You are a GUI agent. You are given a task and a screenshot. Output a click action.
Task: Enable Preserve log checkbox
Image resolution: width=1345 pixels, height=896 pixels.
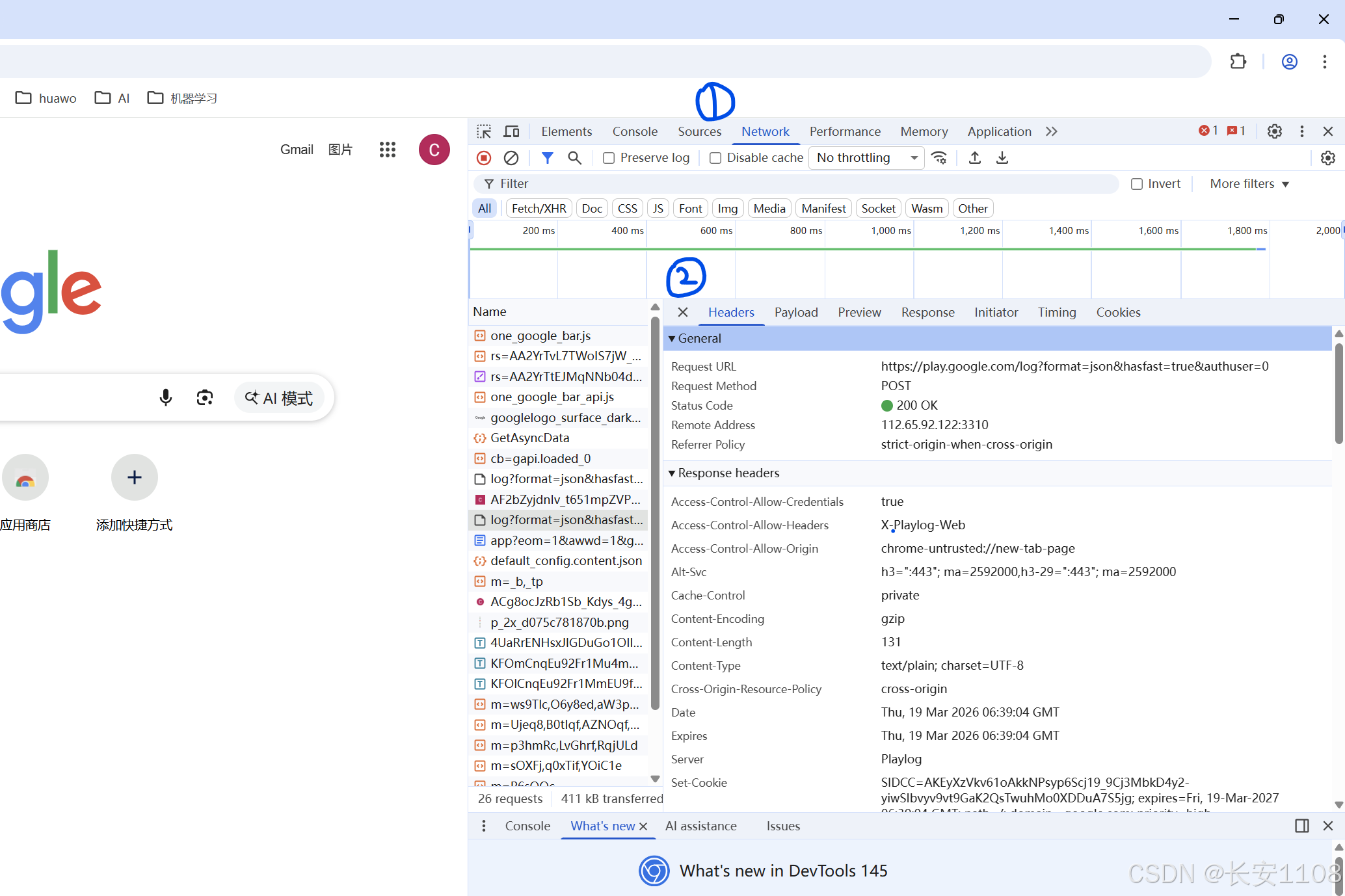click(x=609, y=158)
